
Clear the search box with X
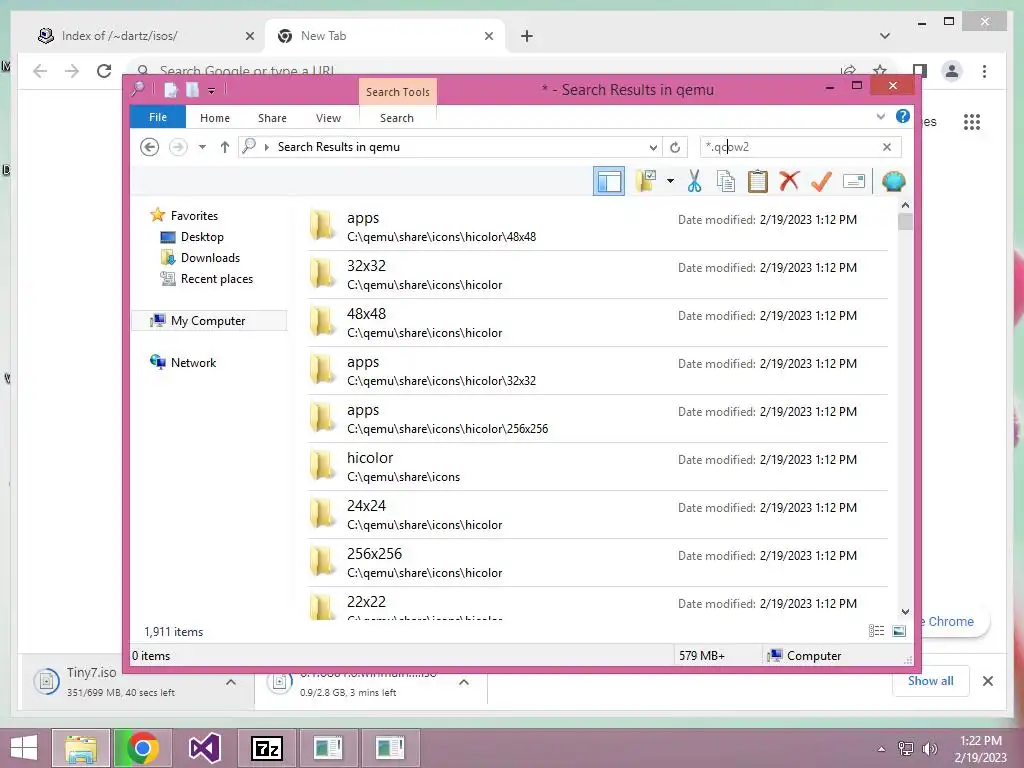pyautogui.click(x=887, y=147)
